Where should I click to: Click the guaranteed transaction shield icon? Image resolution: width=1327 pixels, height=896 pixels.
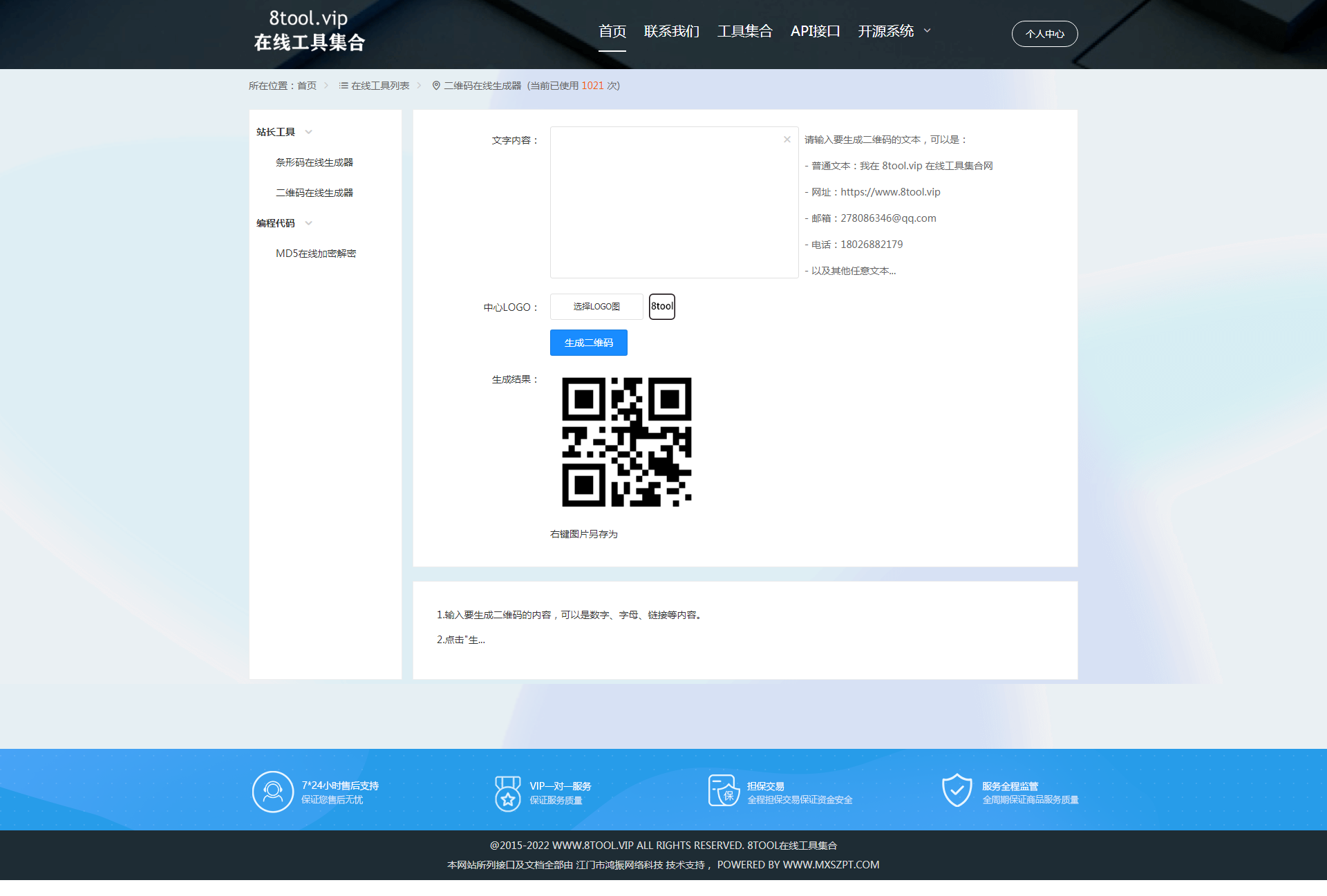[x=724, y=791]
